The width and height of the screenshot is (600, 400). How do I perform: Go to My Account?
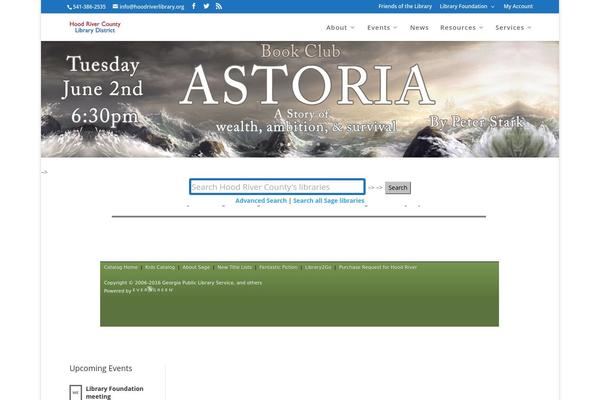click(x=518, y=6)
